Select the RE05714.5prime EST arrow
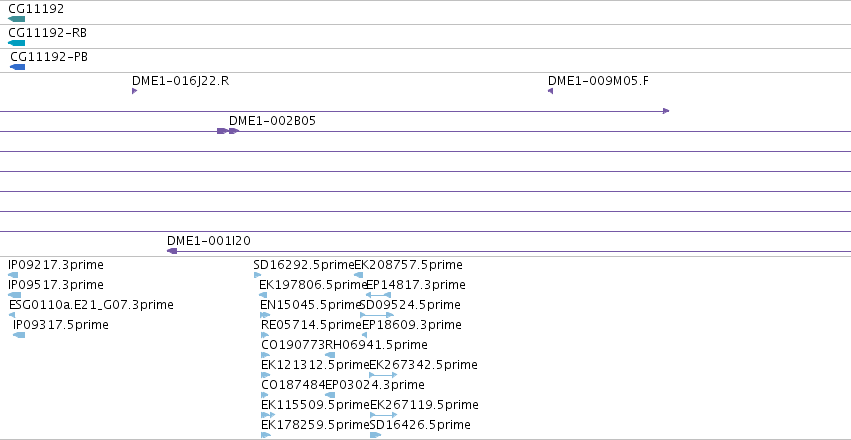Viewport: 851px width, 440px height. 265,335
